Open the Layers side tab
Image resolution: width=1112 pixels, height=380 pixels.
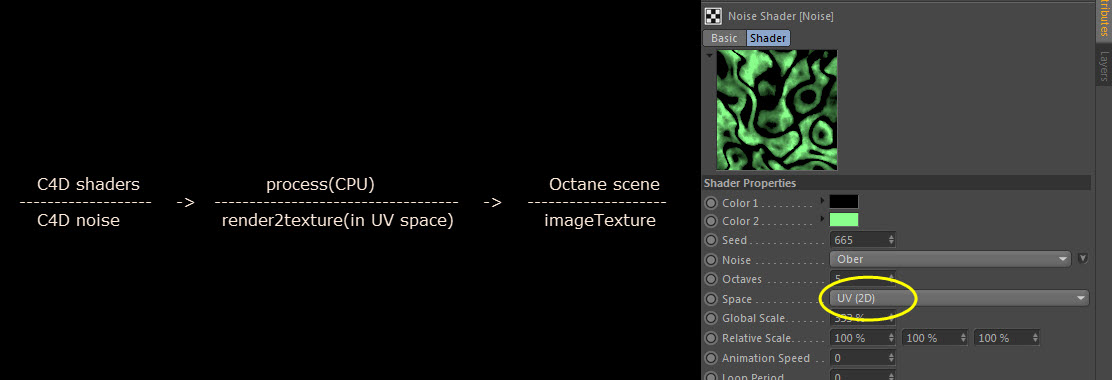pyautogui.click(x=1103, y=66)
